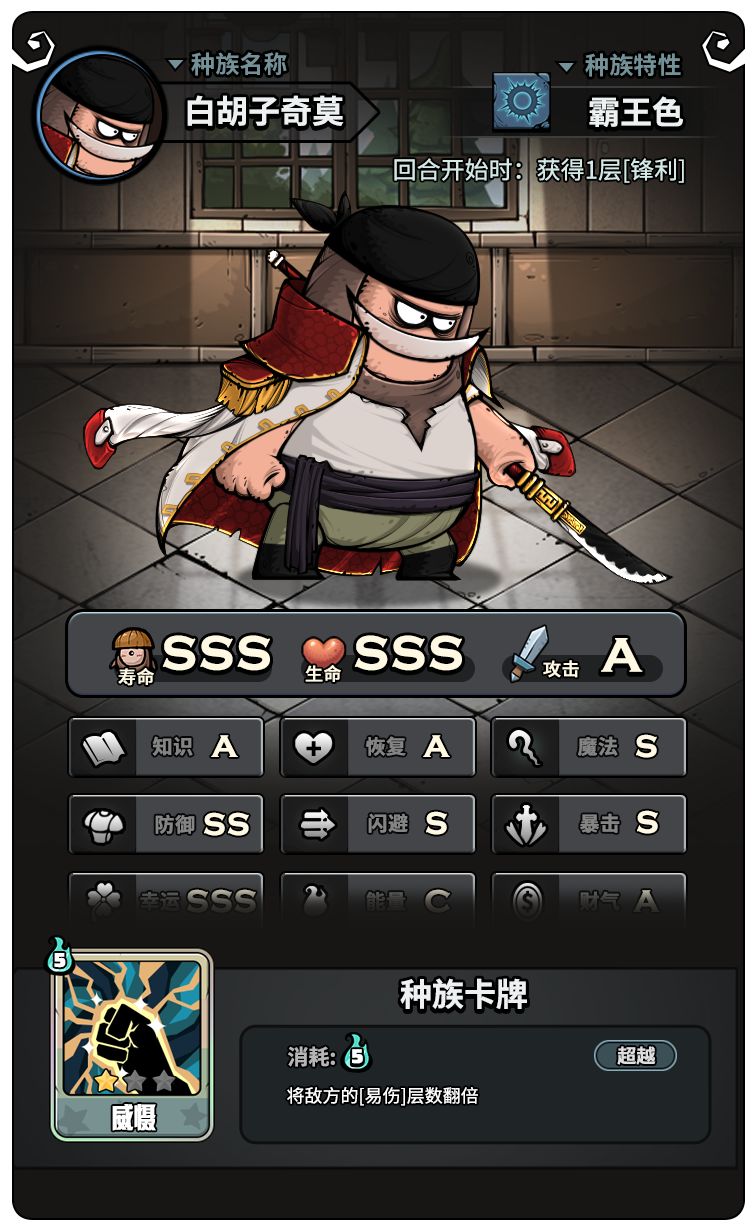Click the 攻击 sword icon
Screen dimensions: 756x1231
(x=526, y=654)
